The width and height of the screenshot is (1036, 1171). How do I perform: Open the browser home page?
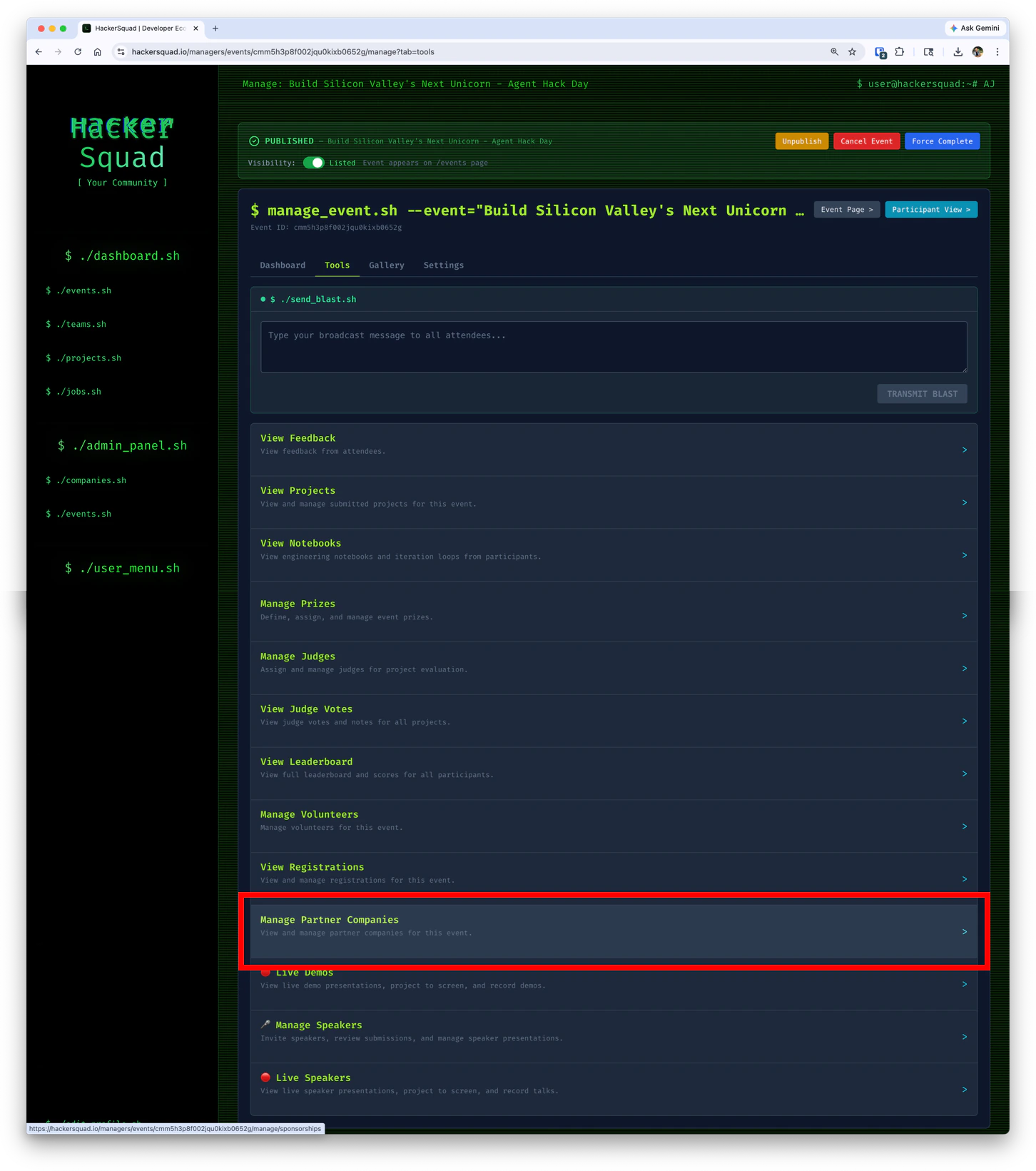(98, 52)
